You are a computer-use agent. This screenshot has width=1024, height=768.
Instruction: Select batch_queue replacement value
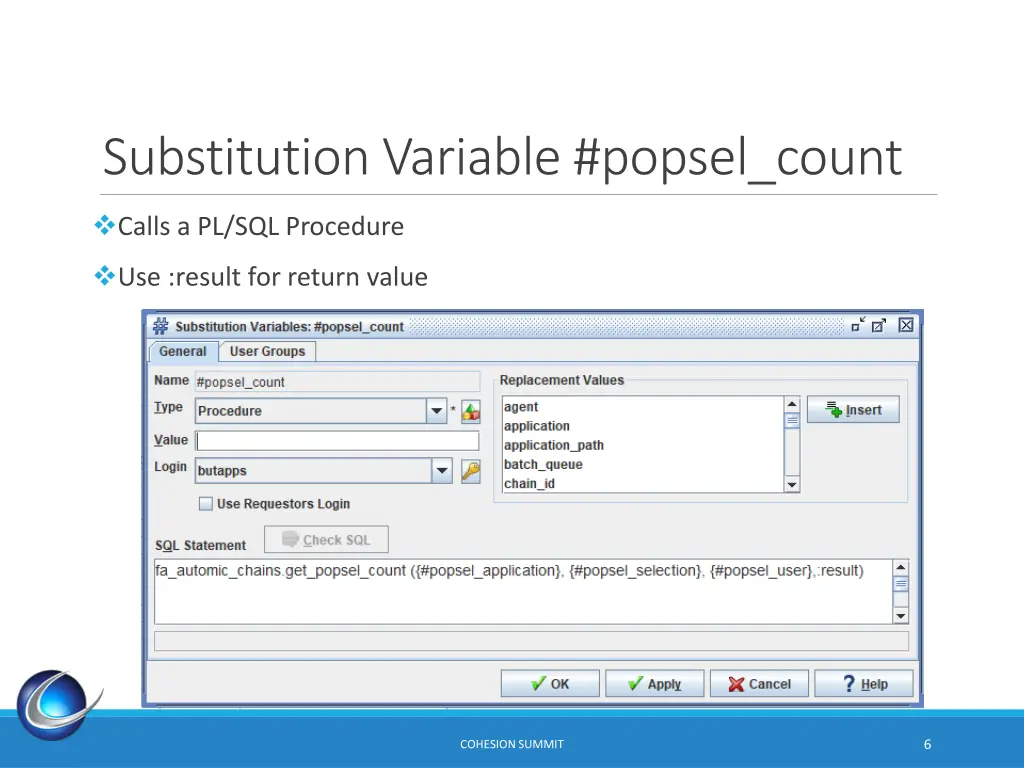click(643, 464)
